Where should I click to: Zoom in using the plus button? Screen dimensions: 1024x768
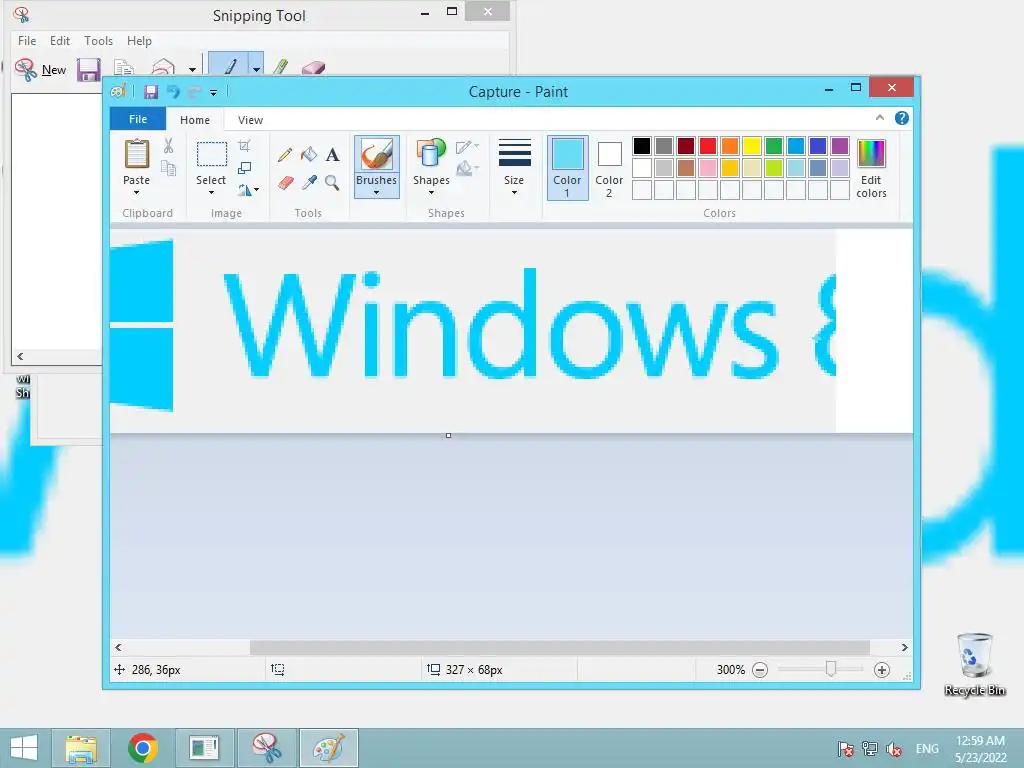point(882,669)
